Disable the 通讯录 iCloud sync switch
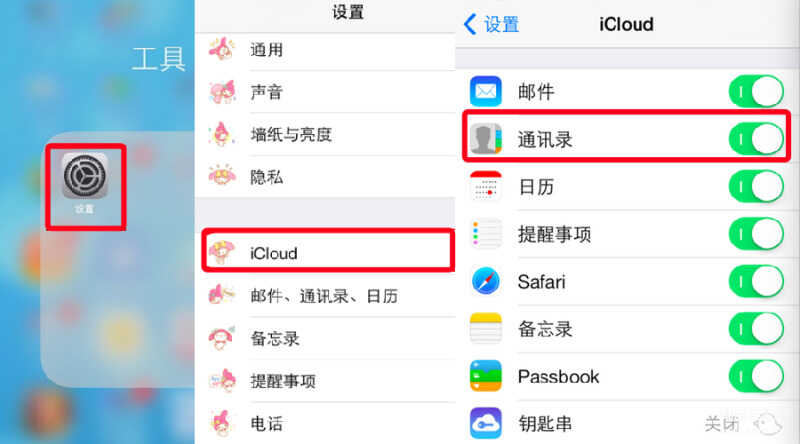The image size is (800, 444). (x=757, y=139)
